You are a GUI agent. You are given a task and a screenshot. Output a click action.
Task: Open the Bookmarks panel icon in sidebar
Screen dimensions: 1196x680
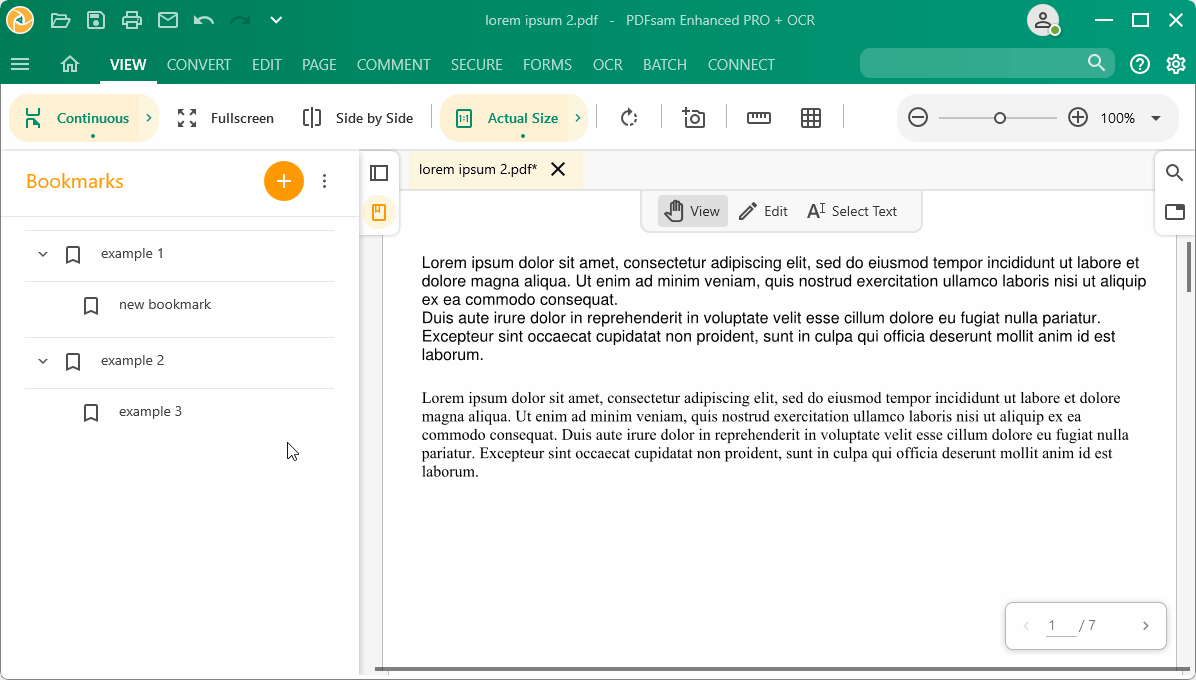click(379, 213)
